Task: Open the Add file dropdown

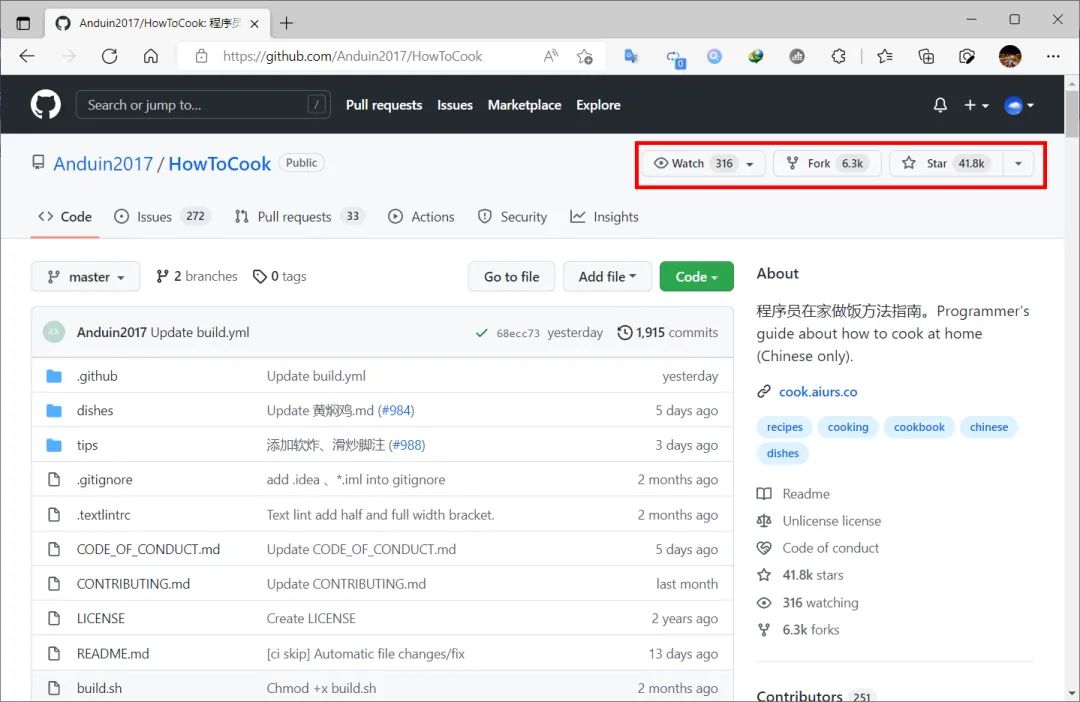Action: [607, 276]
